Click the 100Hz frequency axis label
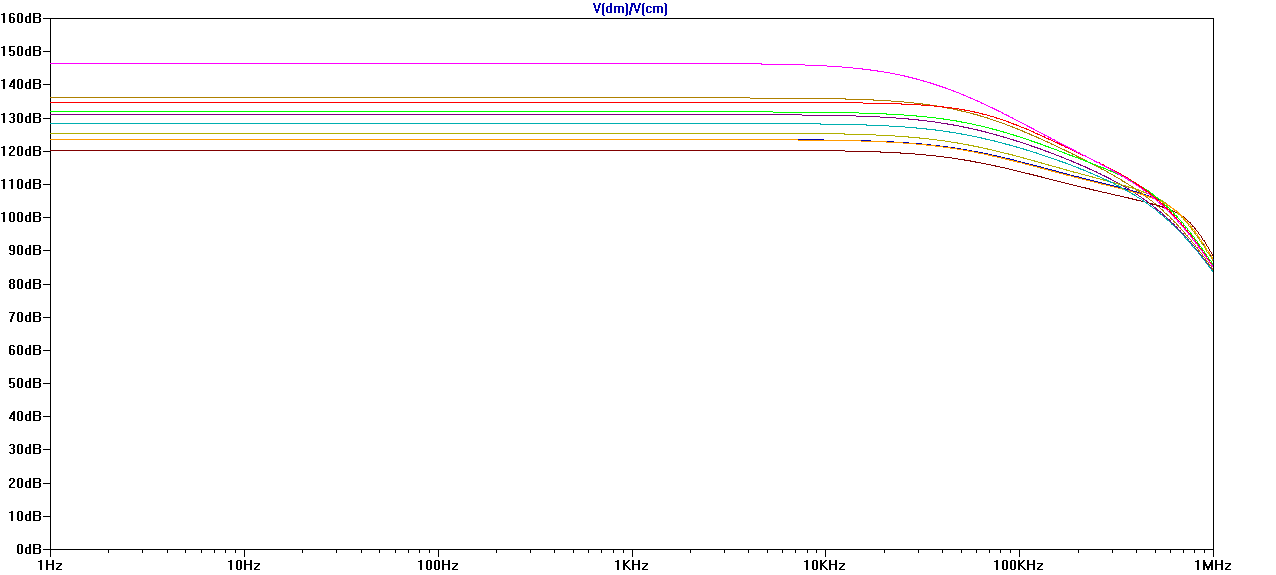 pyautogui.click(x=438, y=566)
